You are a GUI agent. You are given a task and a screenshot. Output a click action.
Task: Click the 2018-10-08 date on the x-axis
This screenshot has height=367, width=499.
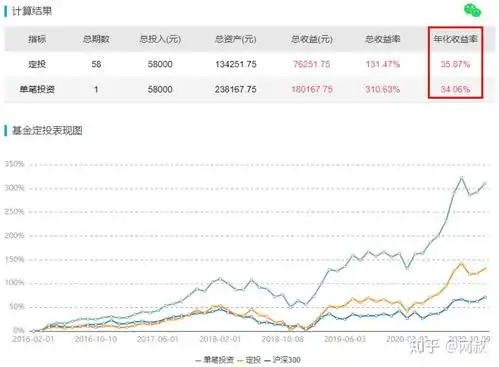tap(283, 339)
